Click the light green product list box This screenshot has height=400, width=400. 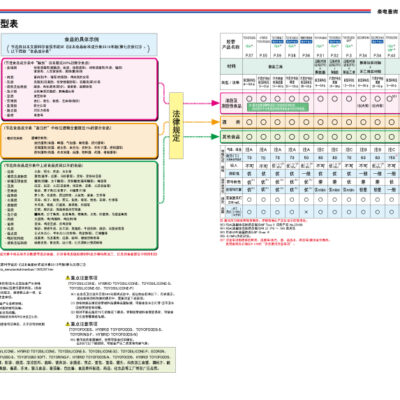(x=87, y=360)
